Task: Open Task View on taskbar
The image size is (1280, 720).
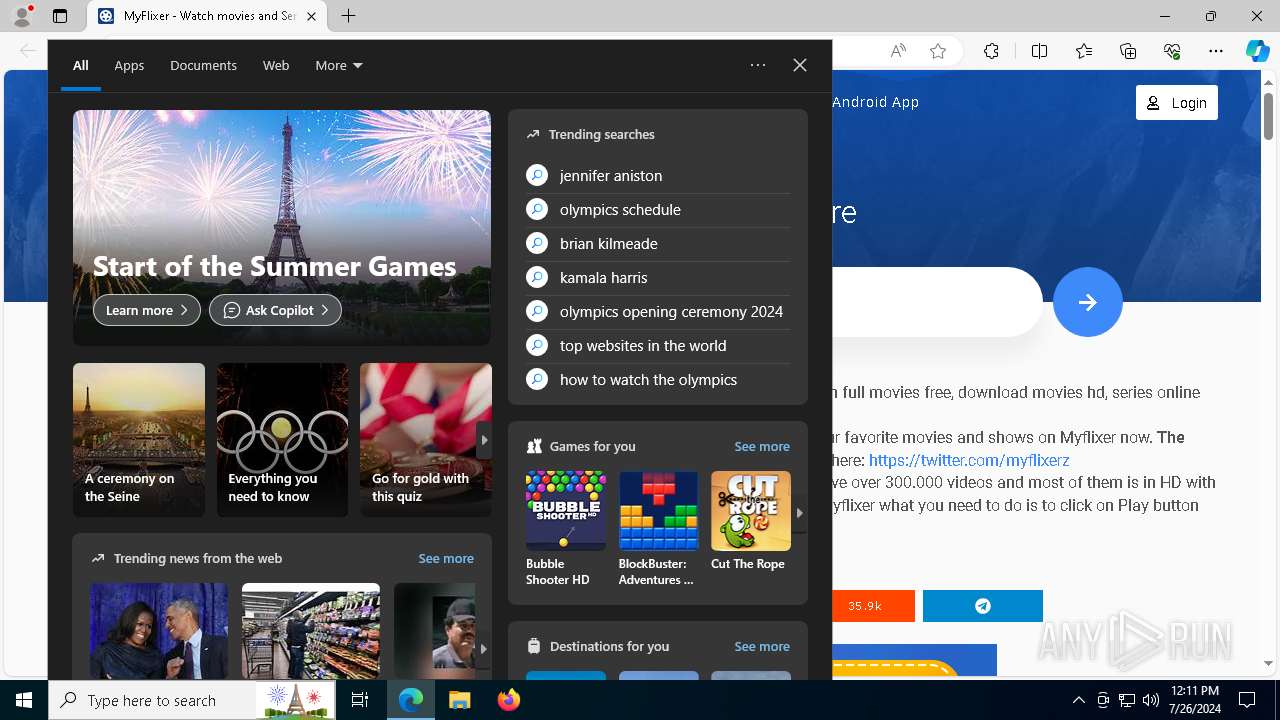Action: coord(360,700)
